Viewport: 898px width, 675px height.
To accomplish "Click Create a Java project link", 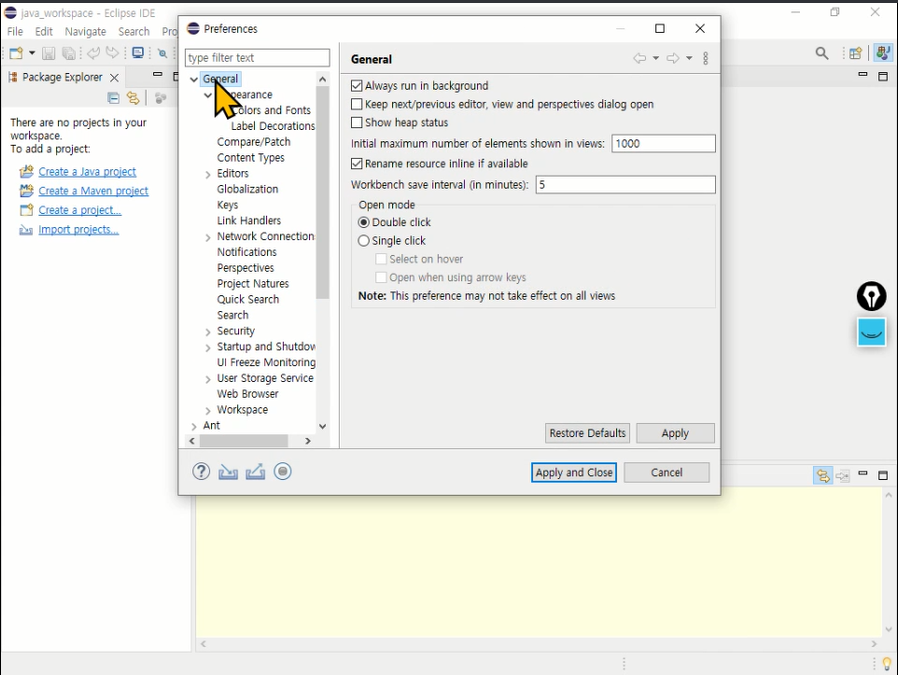I will coord(87,172).
